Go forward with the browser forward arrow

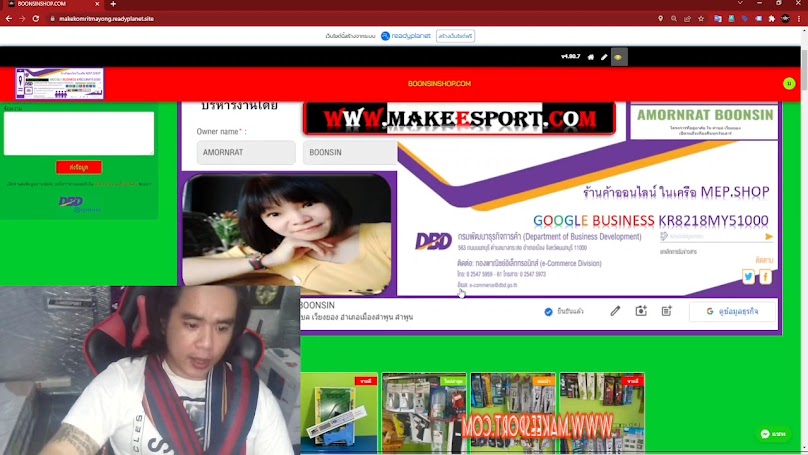coord(22,19)
